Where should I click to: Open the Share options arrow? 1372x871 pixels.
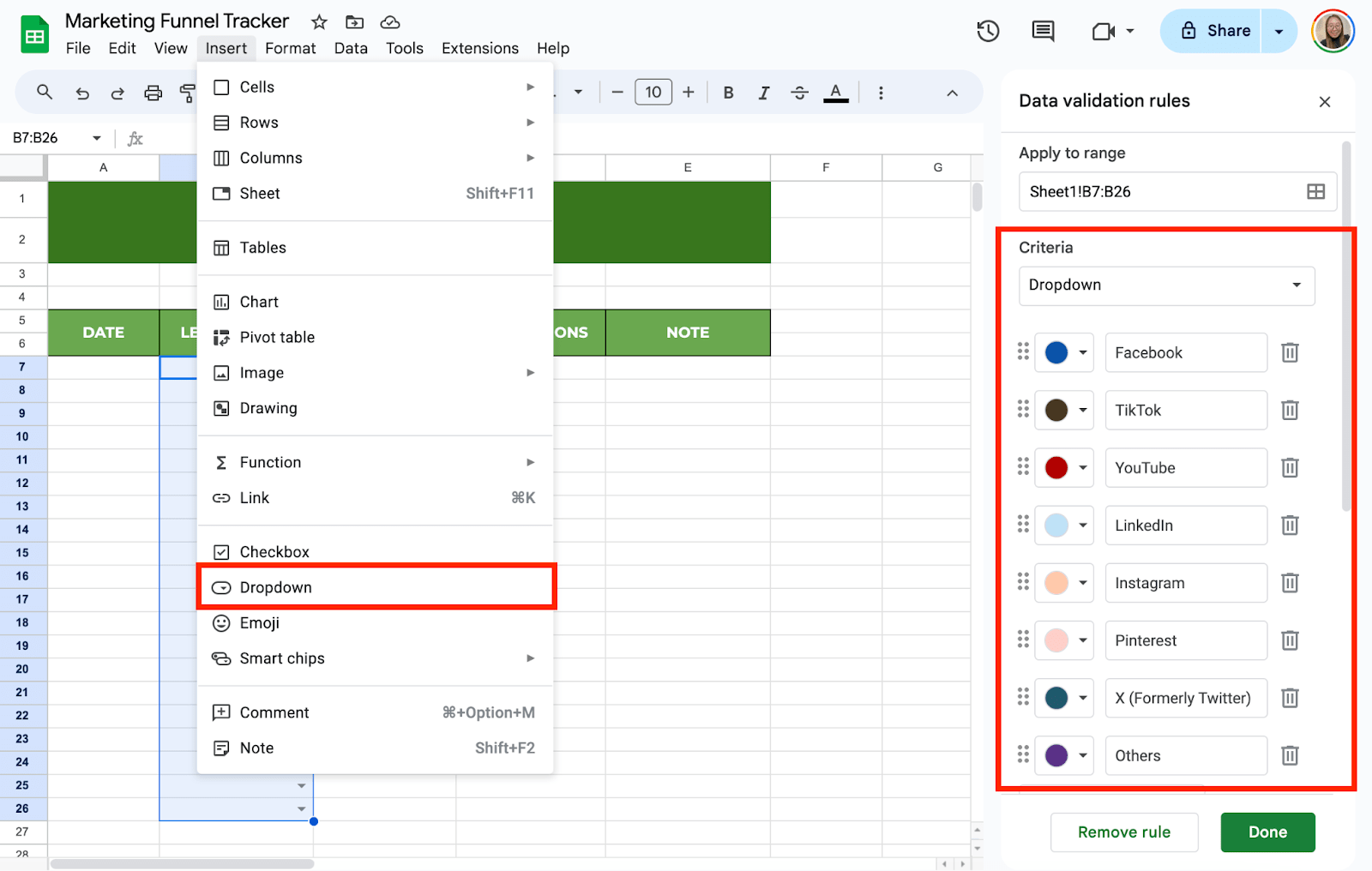[x=1279, y=32]
